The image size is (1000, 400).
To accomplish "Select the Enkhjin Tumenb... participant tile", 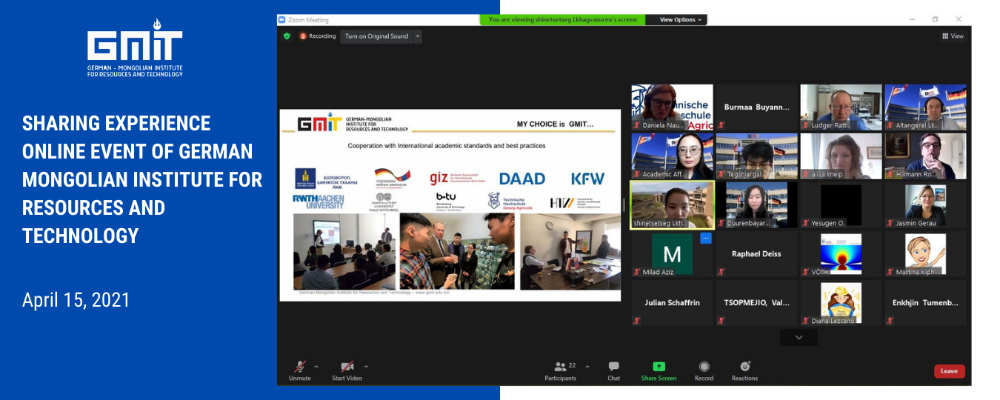I will coord(925,302).
